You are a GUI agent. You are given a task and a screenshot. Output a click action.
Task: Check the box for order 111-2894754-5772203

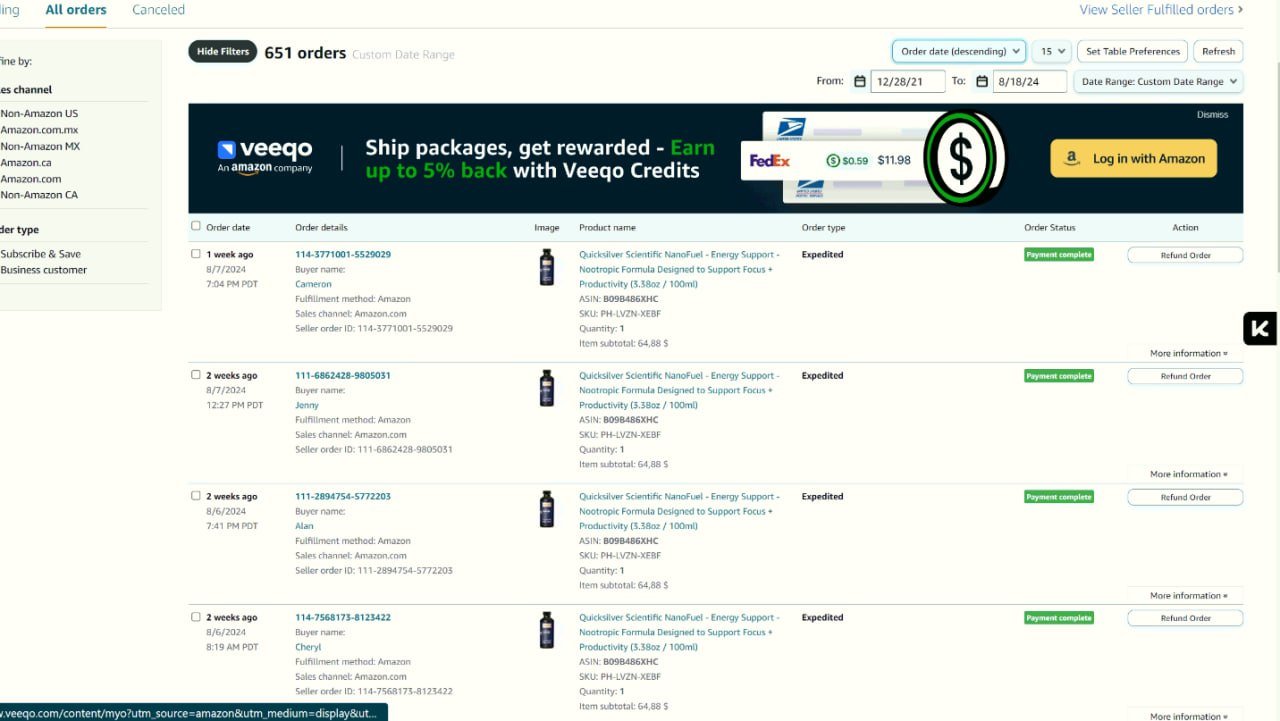[x=196, y=496]
